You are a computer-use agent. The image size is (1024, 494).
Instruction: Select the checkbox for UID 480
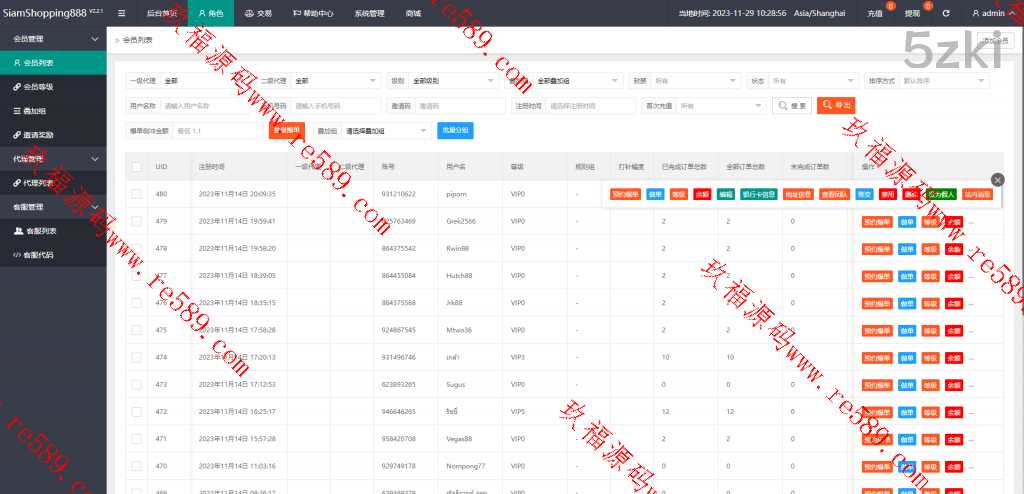[x=136, y=194]
